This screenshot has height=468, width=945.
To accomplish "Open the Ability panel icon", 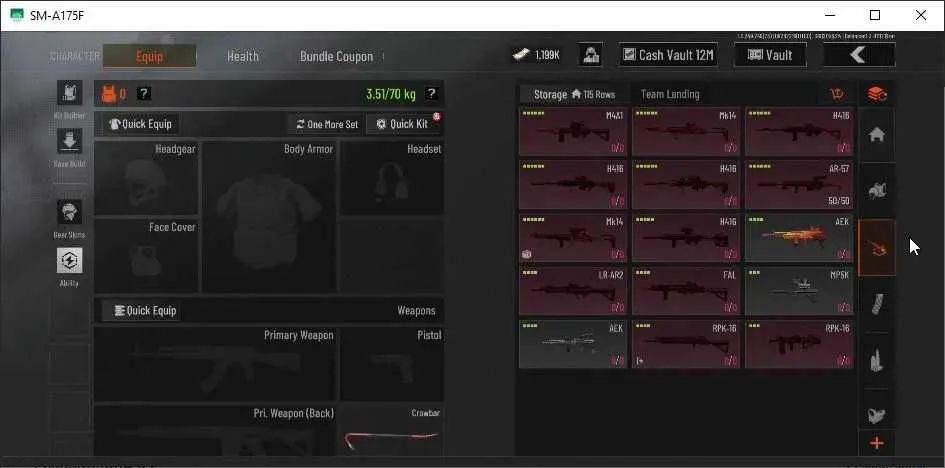I will (69, 261).
